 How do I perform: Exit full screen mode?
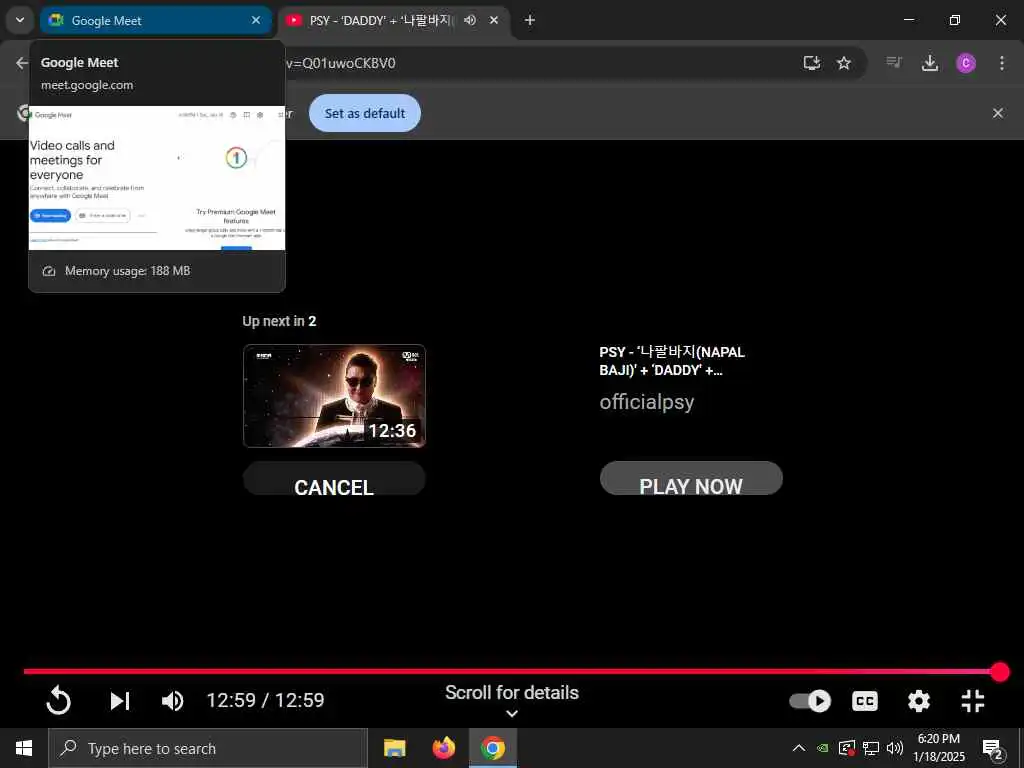click(973, 701)
